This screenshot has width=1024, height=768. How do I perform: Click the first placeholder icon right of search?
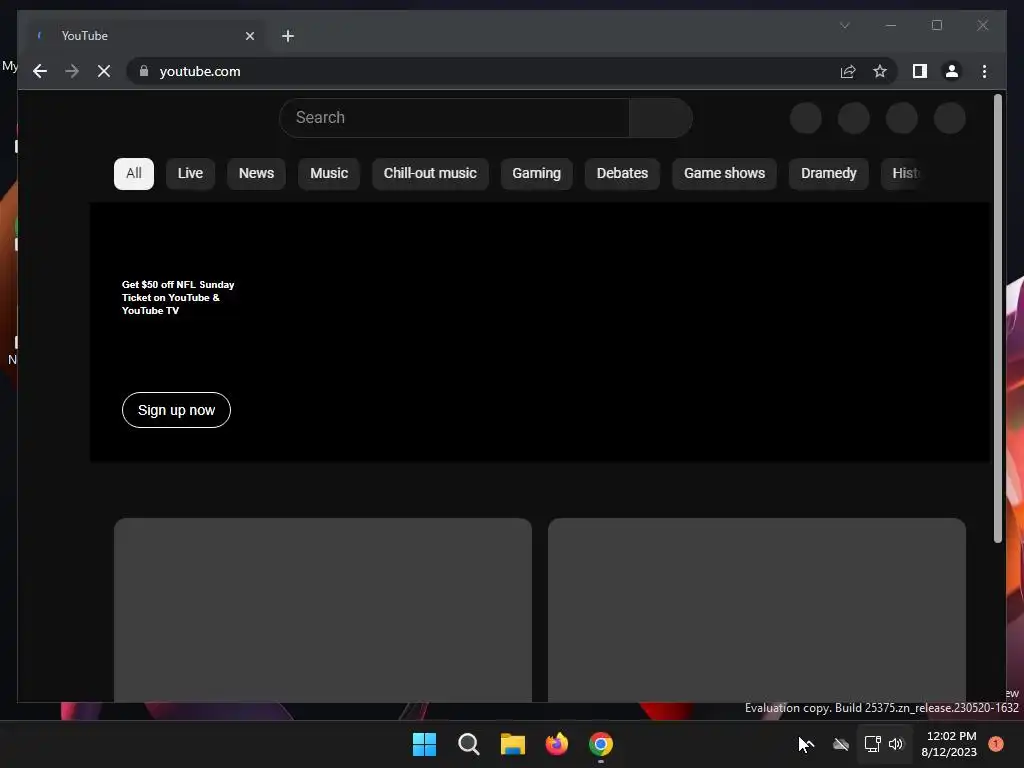click(x=806, y=118)
